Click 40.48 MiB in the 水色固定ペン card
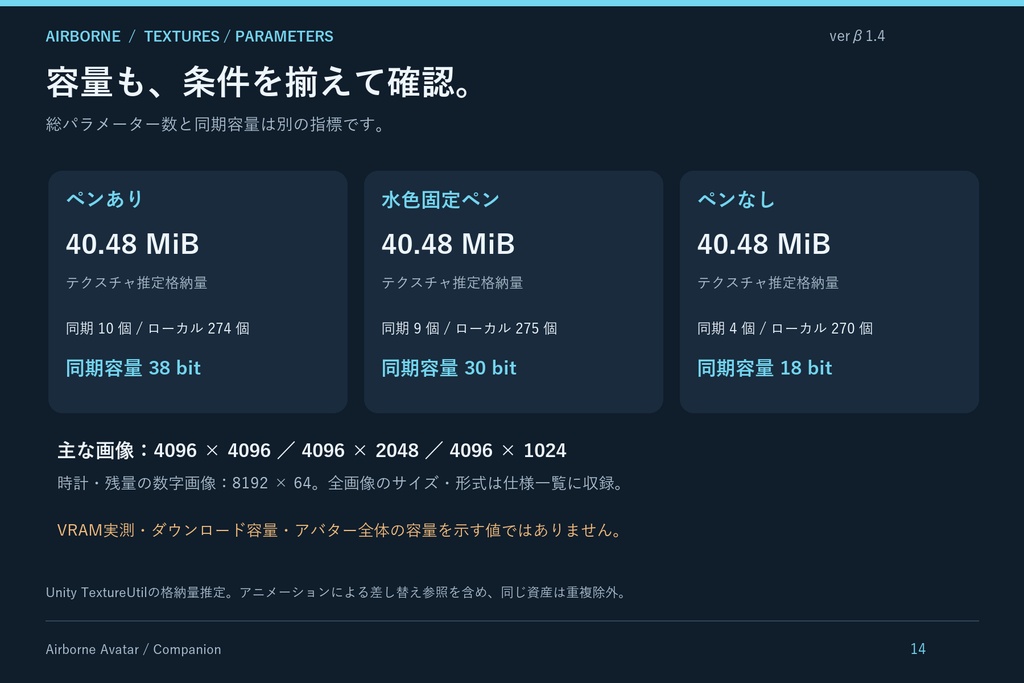This screenshot has width=1024, height=683. (448, 244)
